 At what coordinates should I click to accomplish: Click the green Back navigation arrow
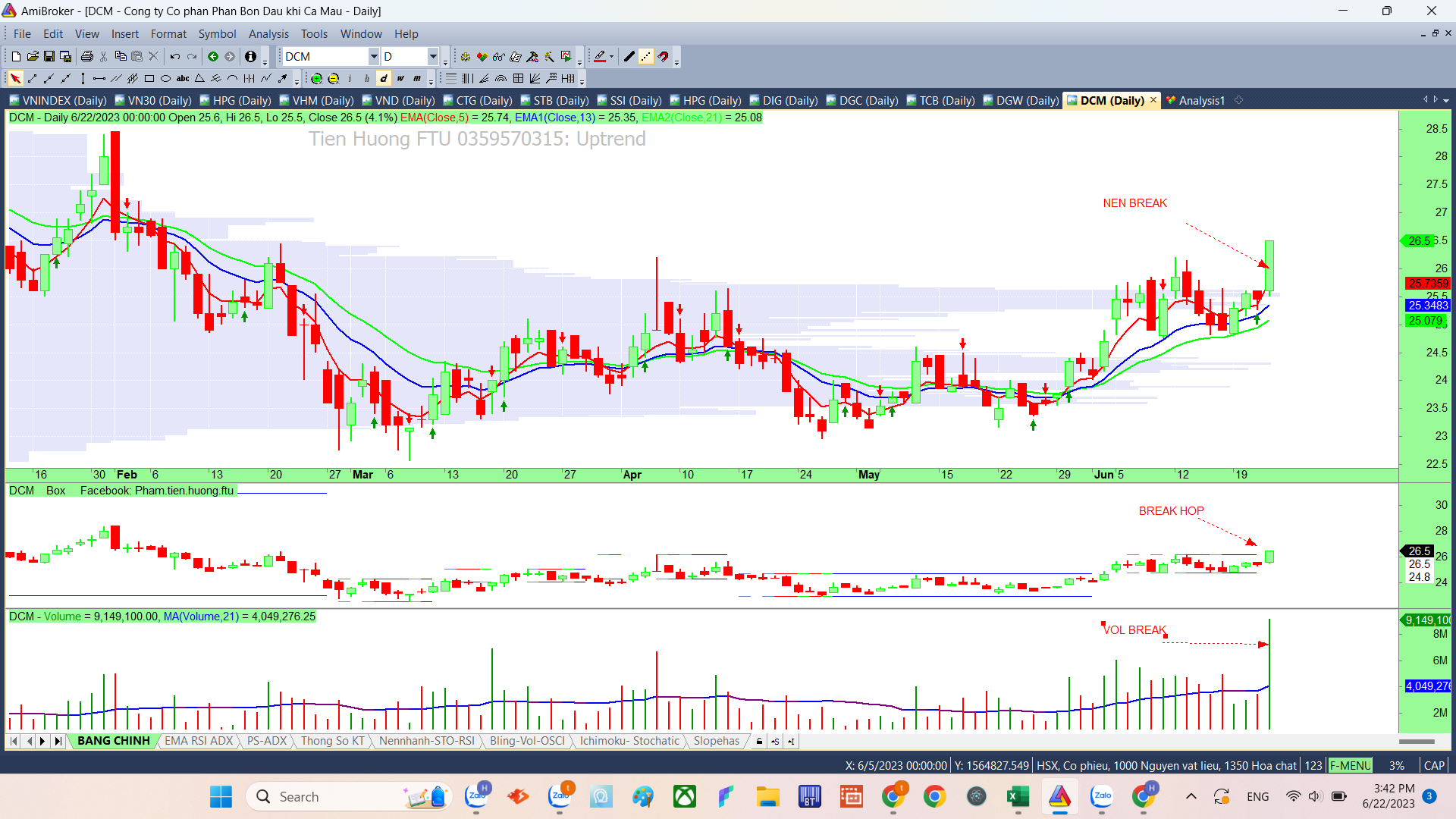point(213,56)
